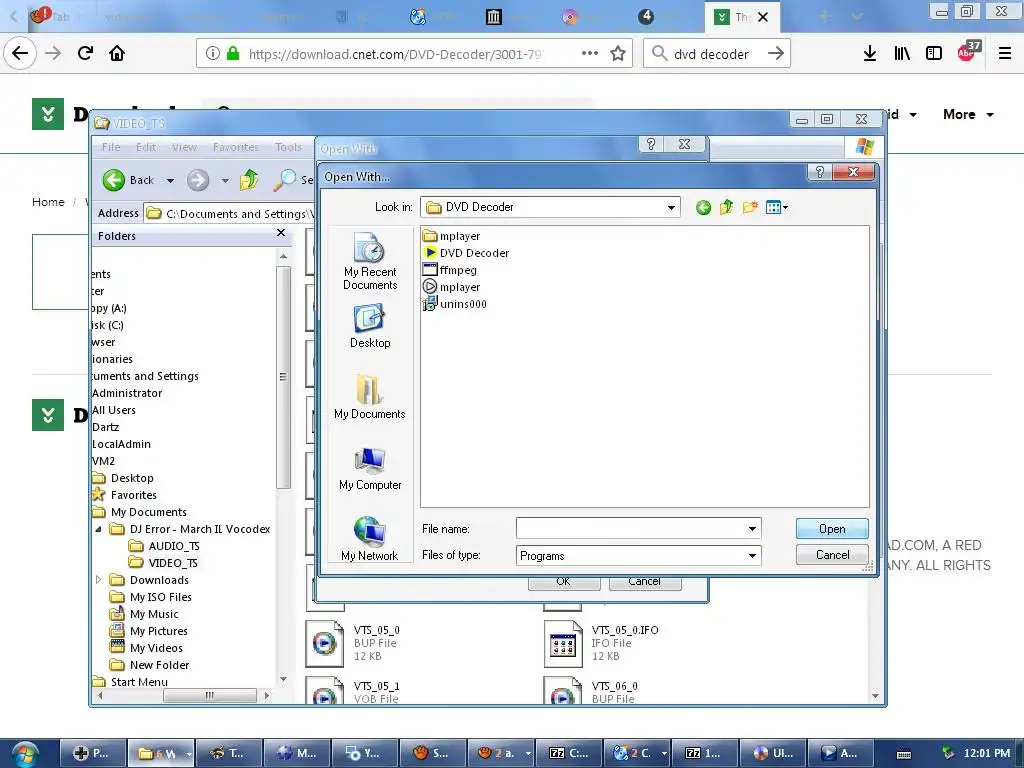Click the taskbar clock showing 12:01 PM
The height and width of the screenshot is (768, 1024).
pos(986,753)
